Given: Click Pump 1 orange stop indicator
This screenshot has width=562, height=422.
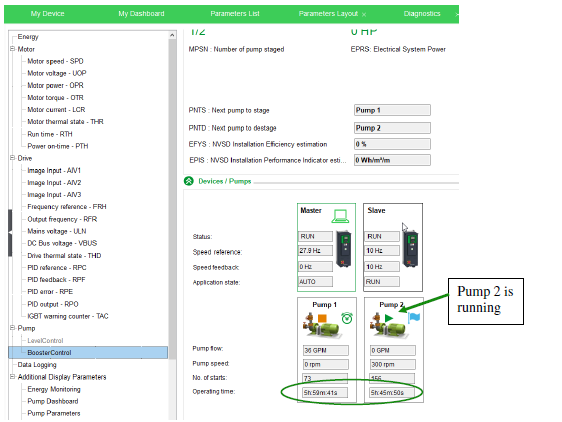Looking at the screenshot, I should [x=322, y=318].
